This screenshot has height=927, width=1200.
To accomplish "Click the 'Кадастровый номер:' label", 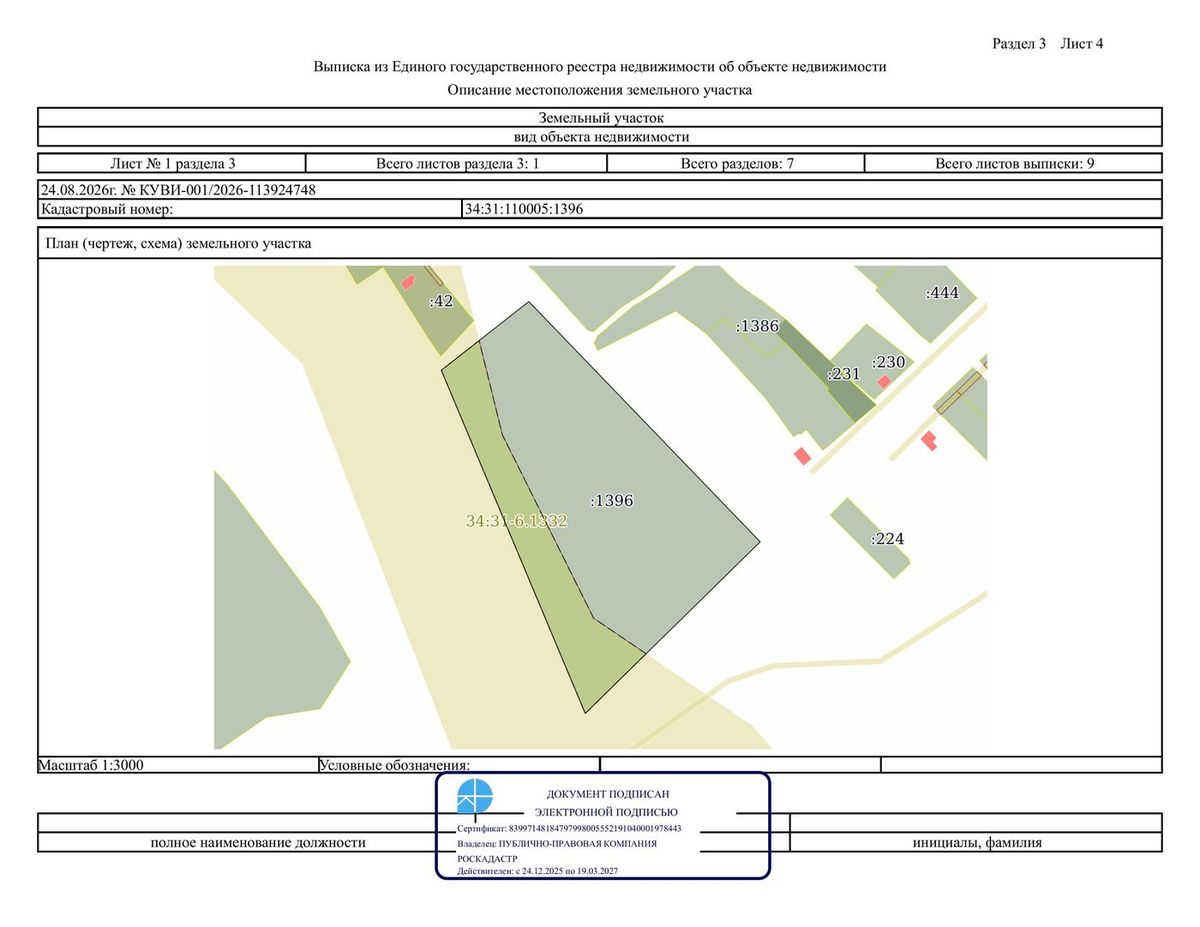I will click(107, 209).
